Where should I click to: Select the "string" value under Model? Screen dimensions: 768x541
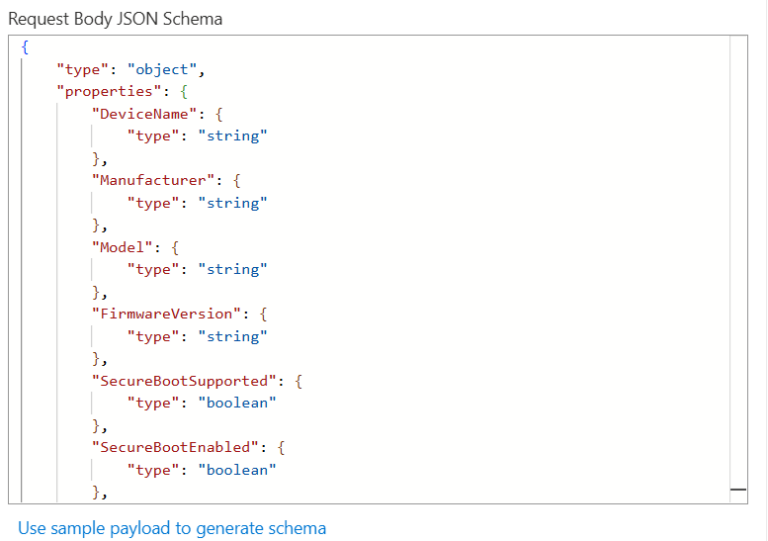click(233, 269)
